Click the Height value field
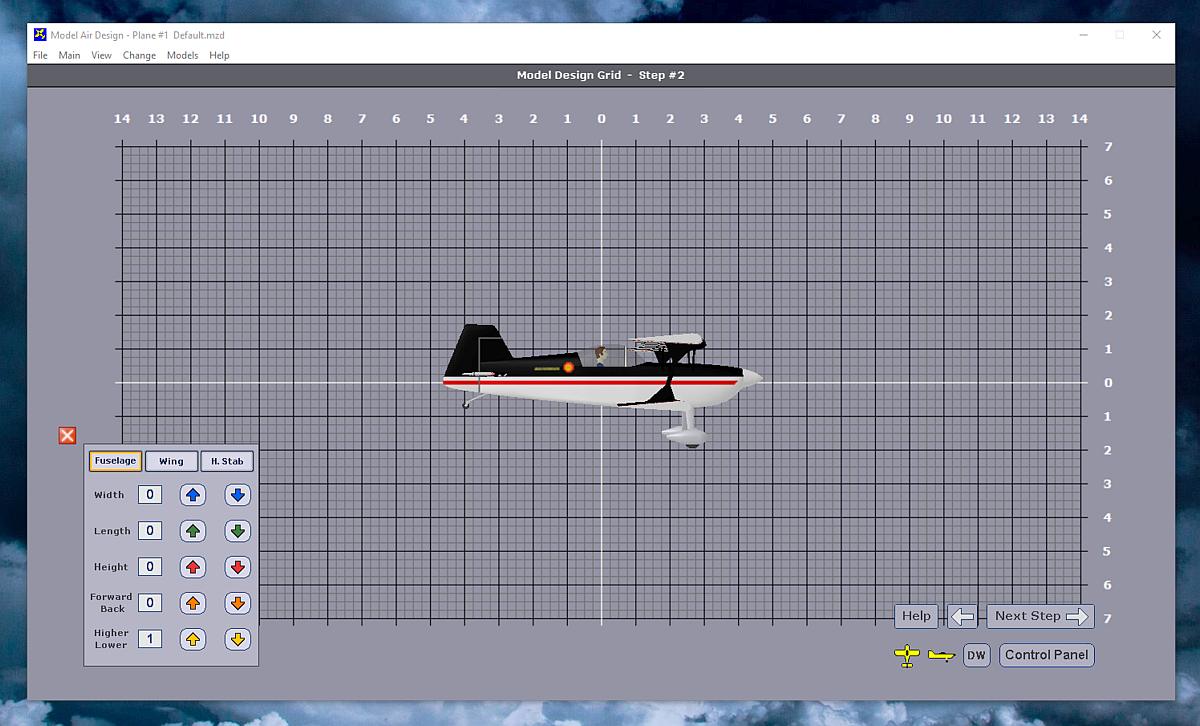This screenshot has width=1200, height=726. click(150, 567)
